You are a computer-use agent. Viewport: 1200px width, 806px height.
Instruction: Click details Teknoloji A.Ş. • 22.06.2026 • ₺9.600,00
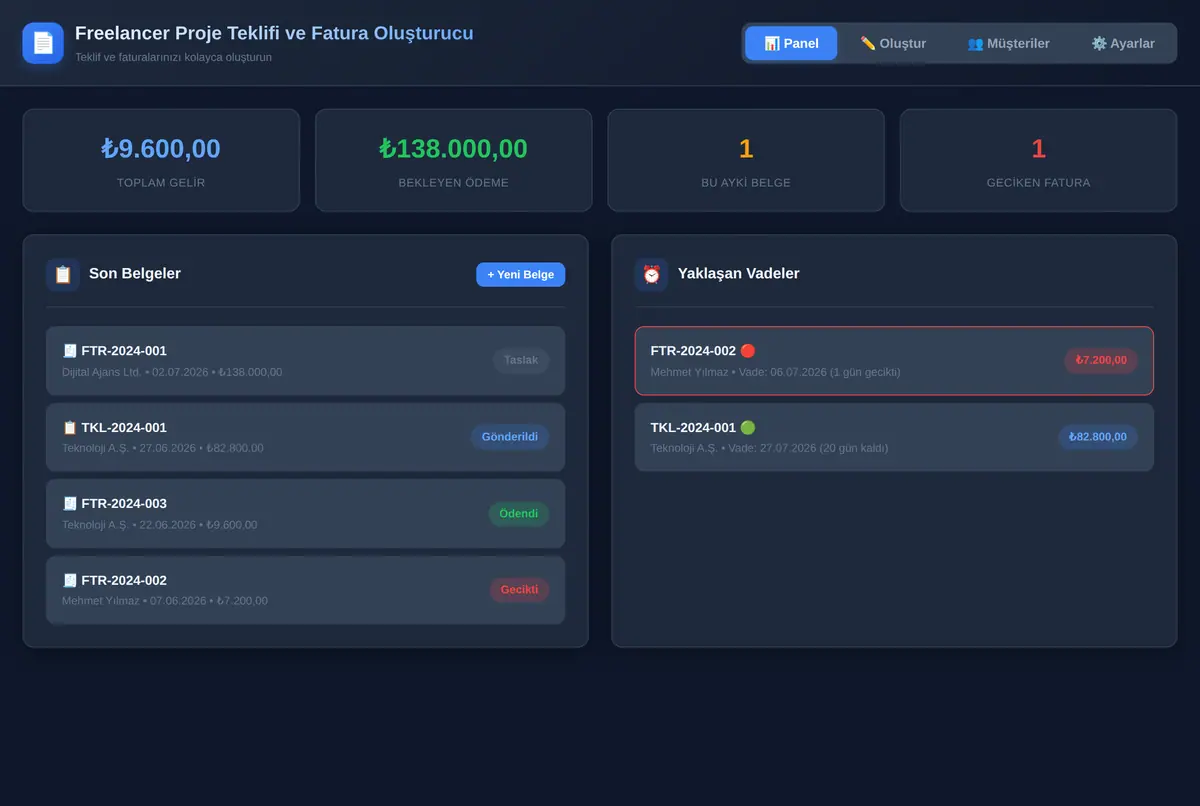tap(160, 525)
